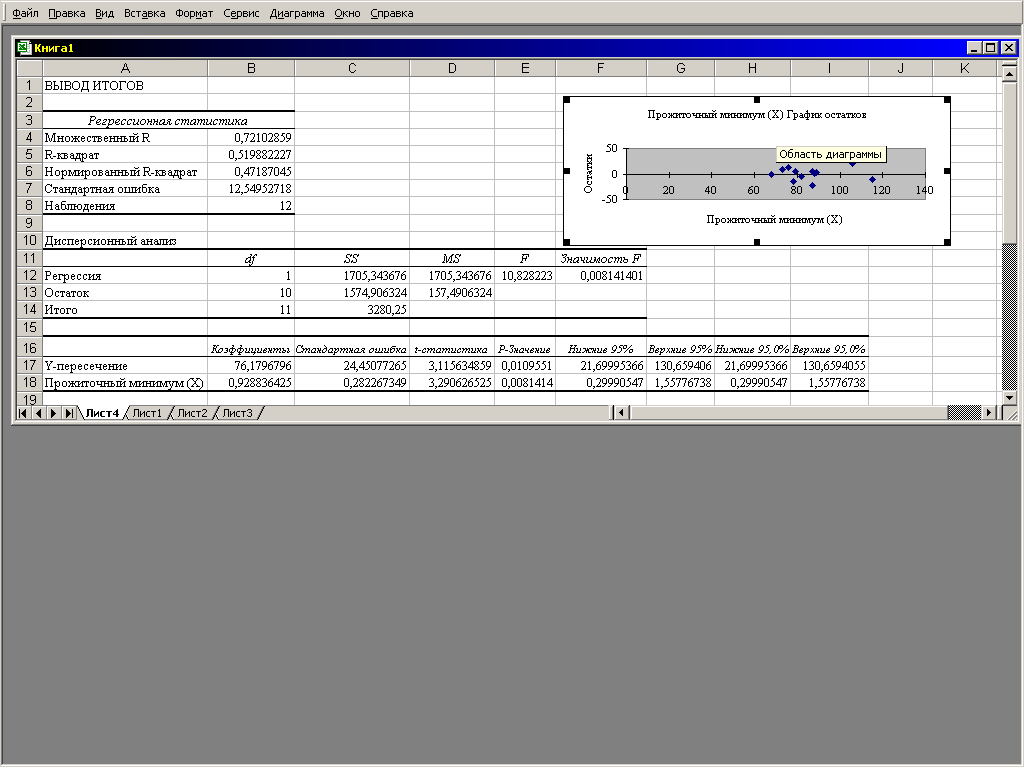The height and width of the screenshot is (768, 1024).
Task: Select row 15 header
Action: tap(29, 327)
